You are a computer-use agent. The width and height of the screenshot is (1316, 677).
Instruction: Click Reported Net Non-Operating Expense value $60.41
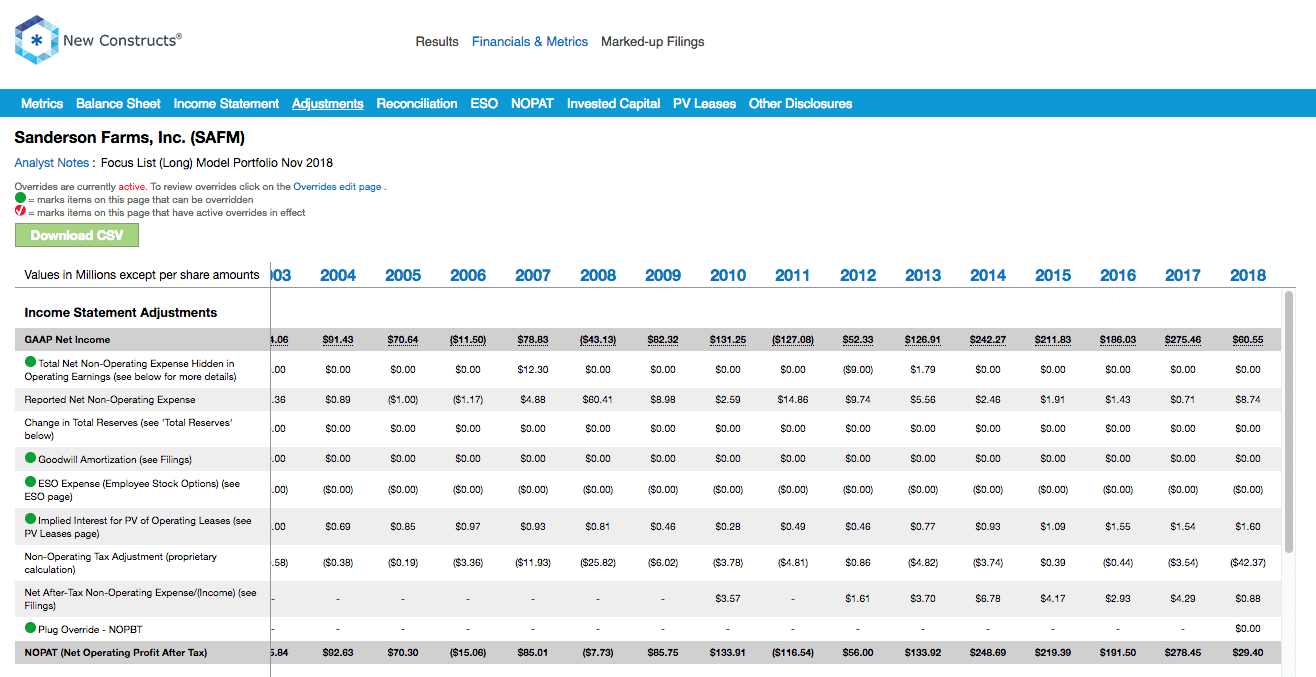click(598, 399)
